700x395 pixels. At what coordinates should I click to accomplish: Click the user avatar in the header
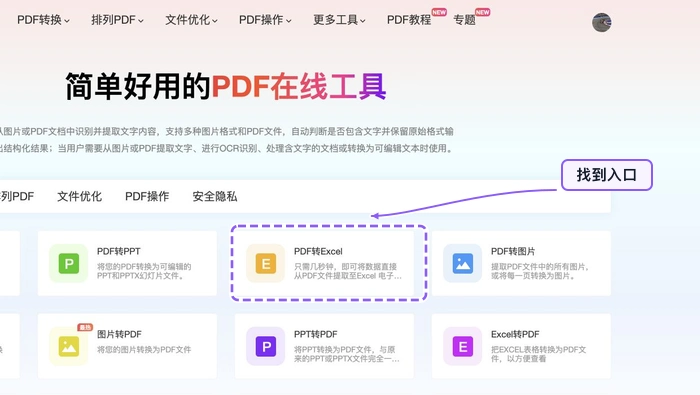[x=601, y=22]
